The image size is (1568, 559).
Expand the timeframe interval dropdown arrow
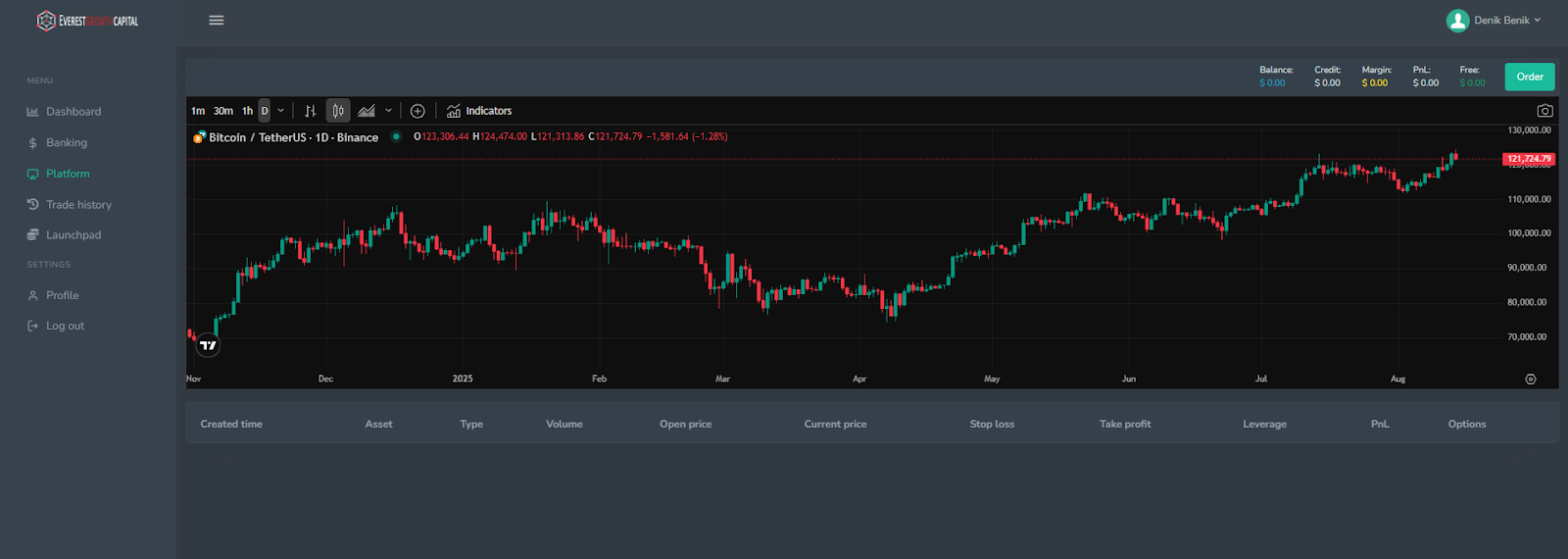point(280,111)
